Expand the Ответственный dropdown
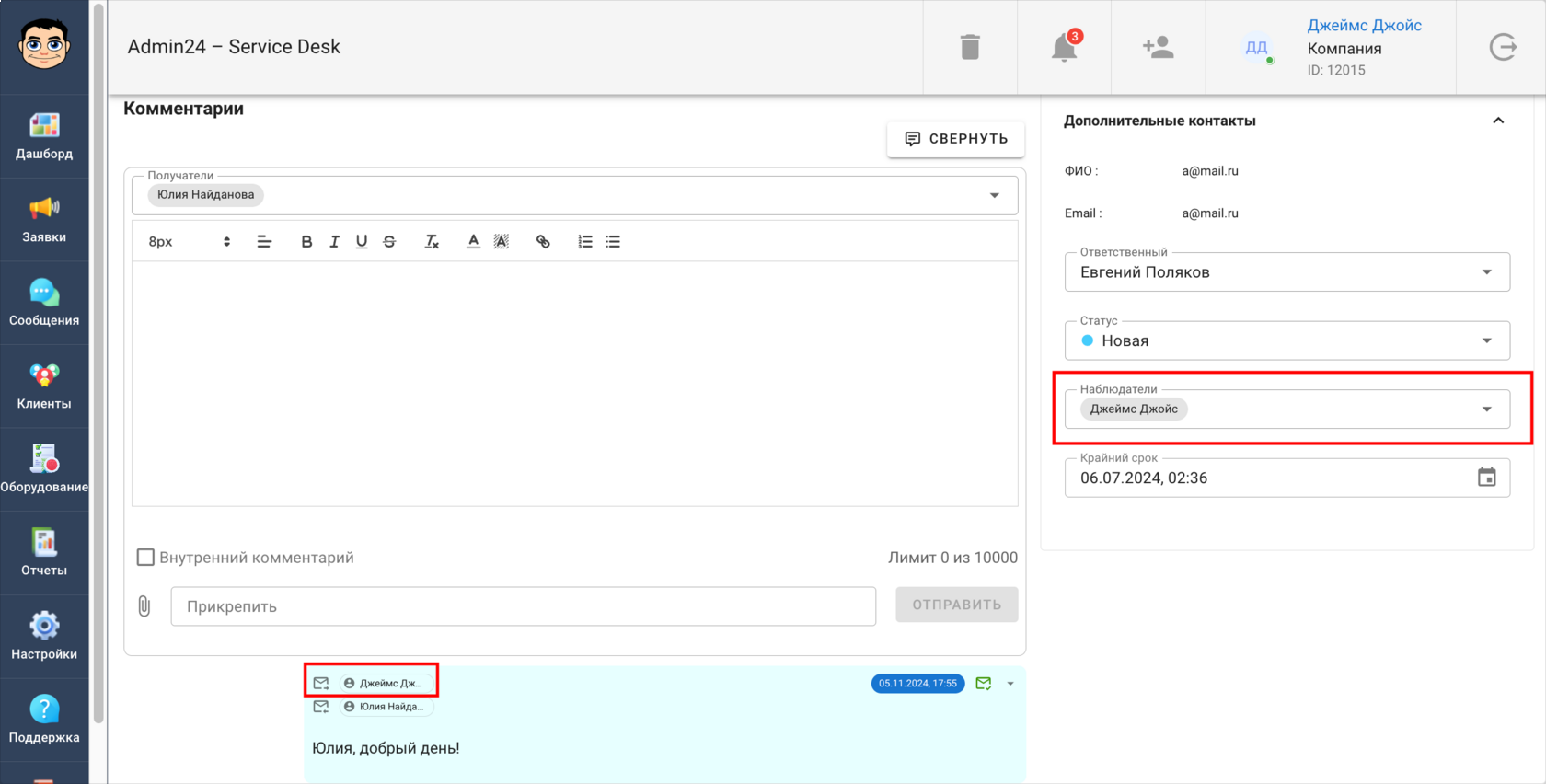 coord(1286,272)
